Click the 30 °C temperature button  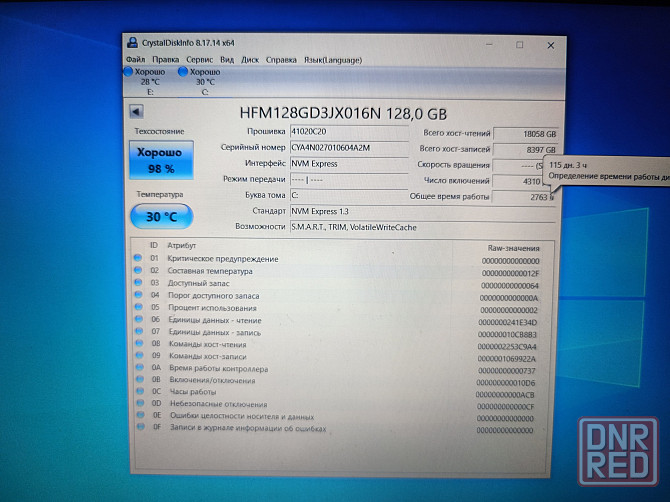[162, 216]
